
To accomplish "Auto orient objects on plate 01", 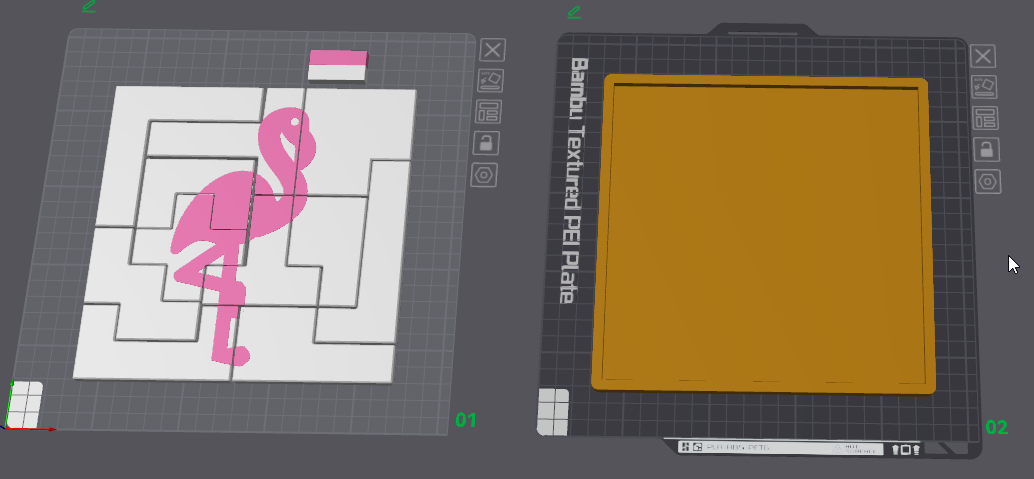I will (491, 80).
